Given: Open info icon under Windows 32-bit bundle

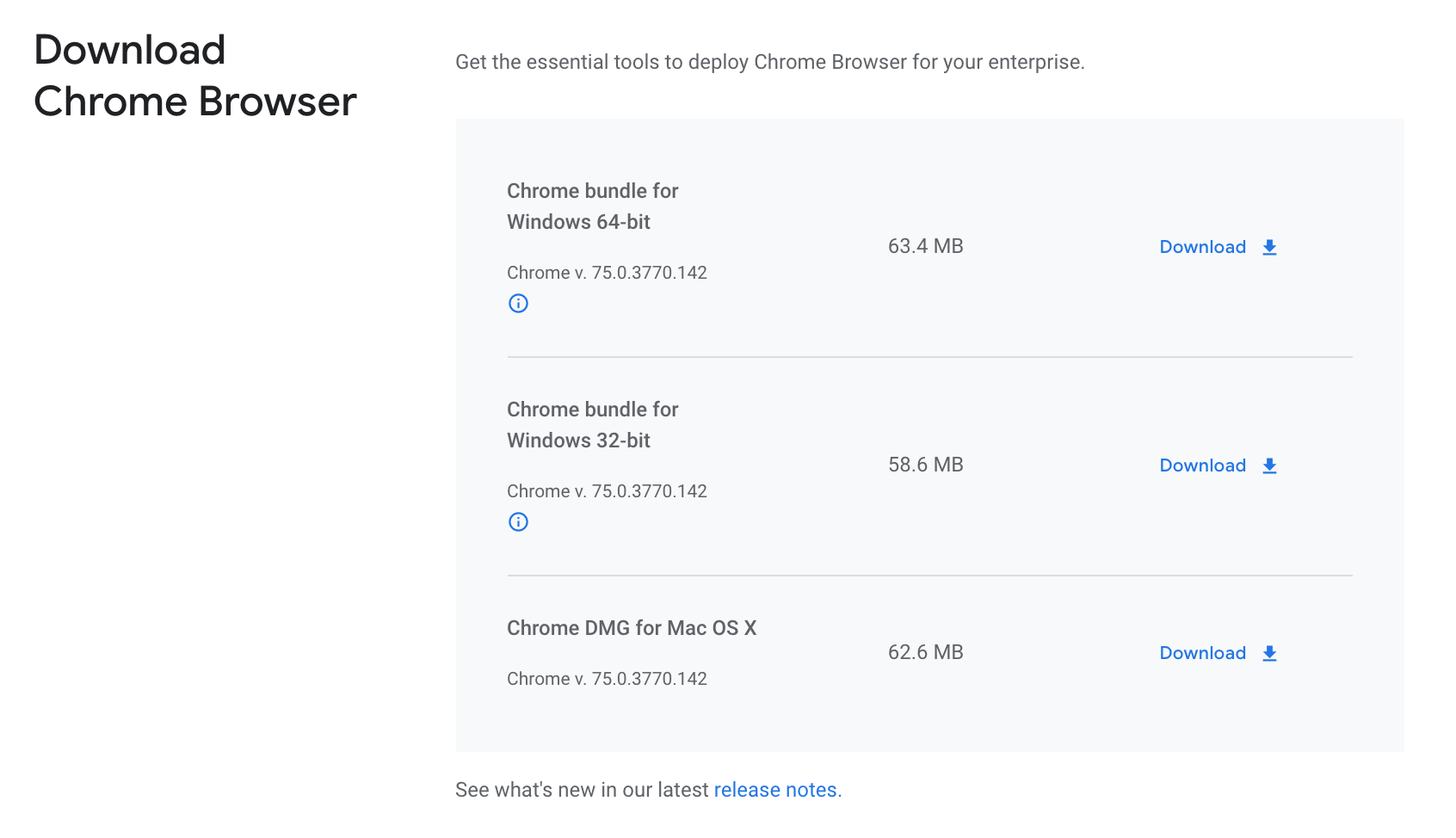Looking at the screenshot, I should pos(518,521).
